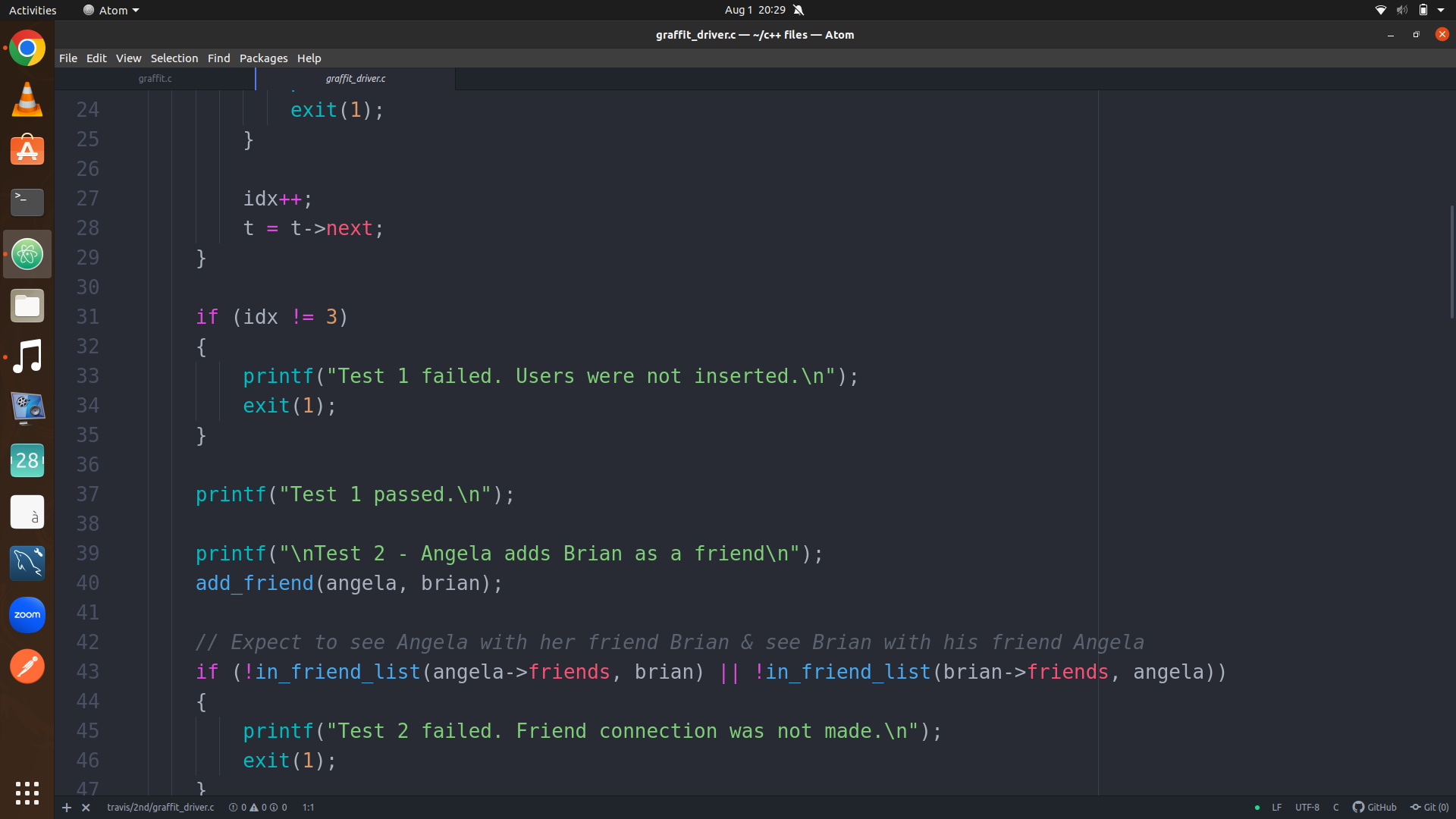
Task: Click the X icon in status bar
Action: (x=86, y=808)
